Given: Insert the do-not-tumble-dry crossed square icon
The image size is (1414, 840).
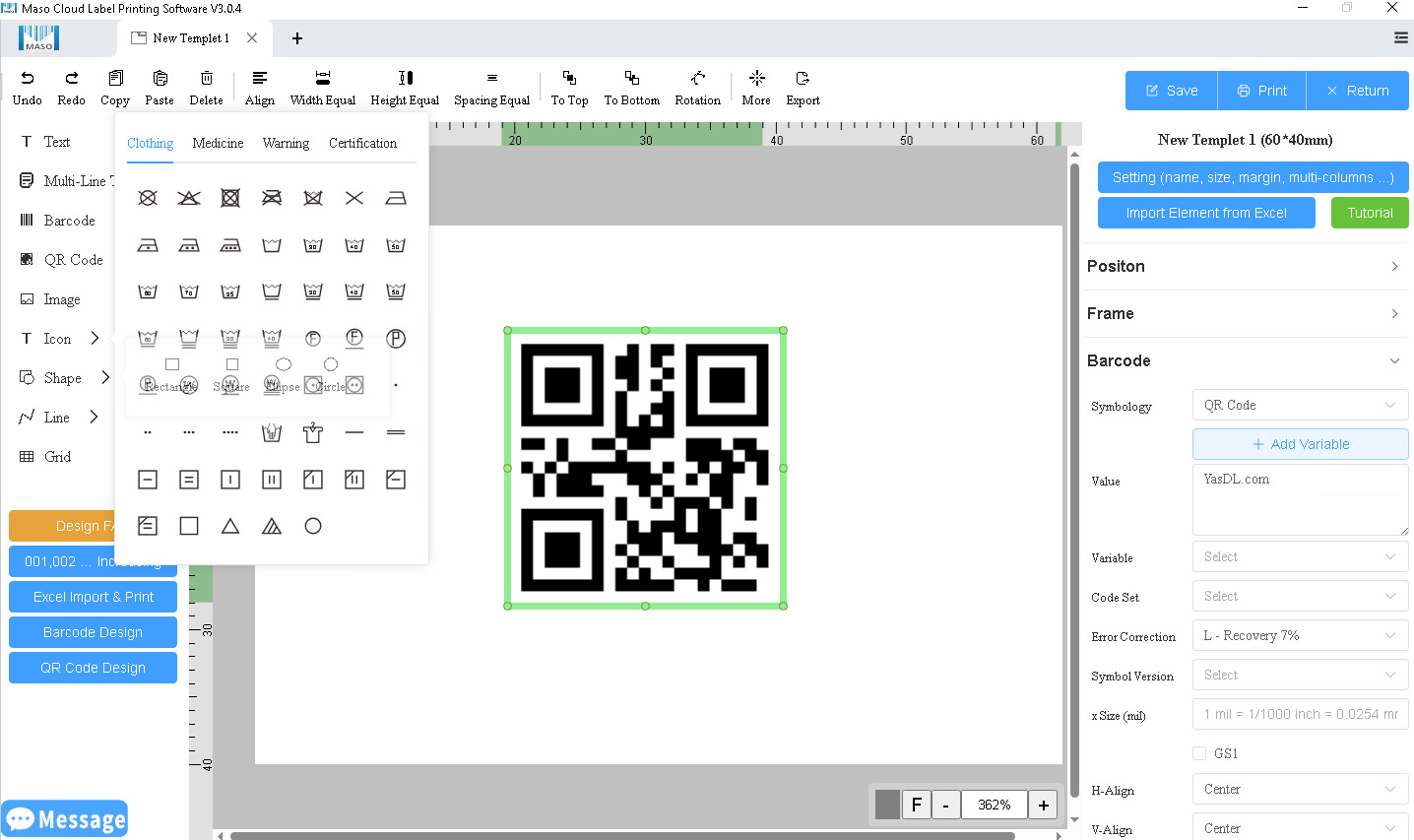Looking at the screenshot, I should (x=230, y=198).
